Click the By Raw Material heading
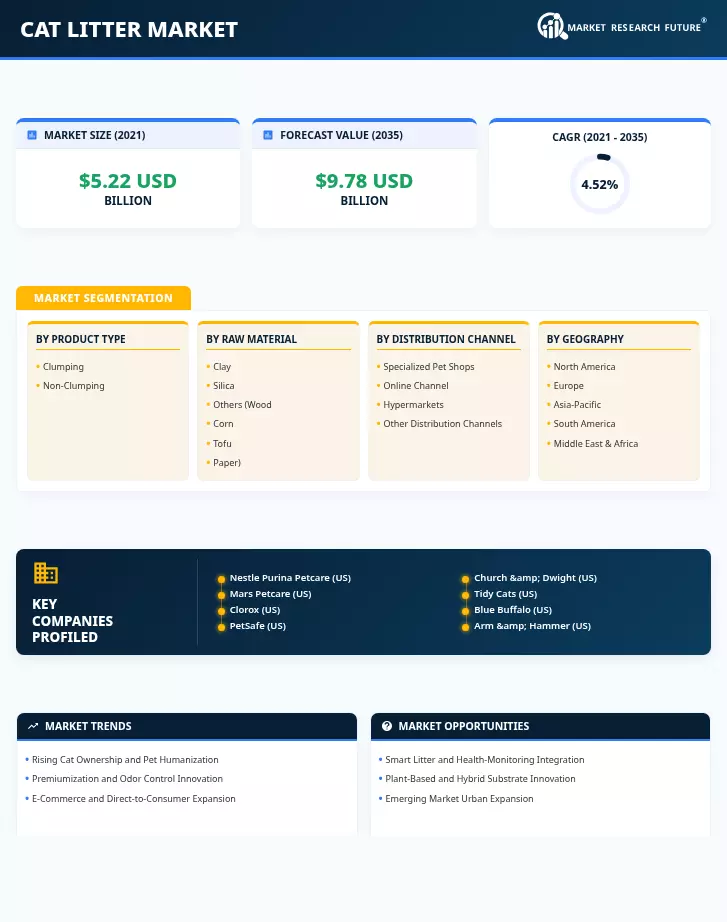This screenshot has width=727, height=922. point(251,339)
